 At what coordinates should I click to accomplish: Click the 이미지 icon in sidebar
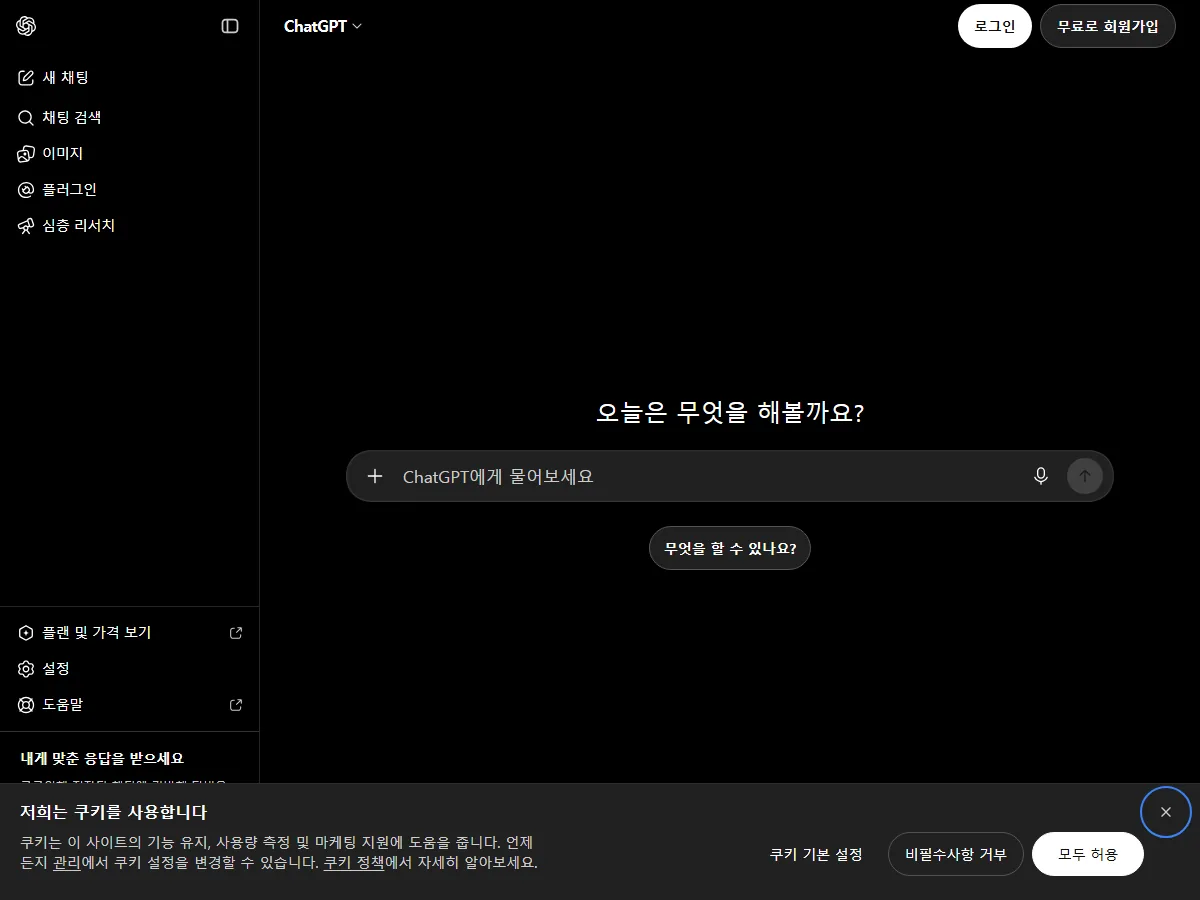26,153
